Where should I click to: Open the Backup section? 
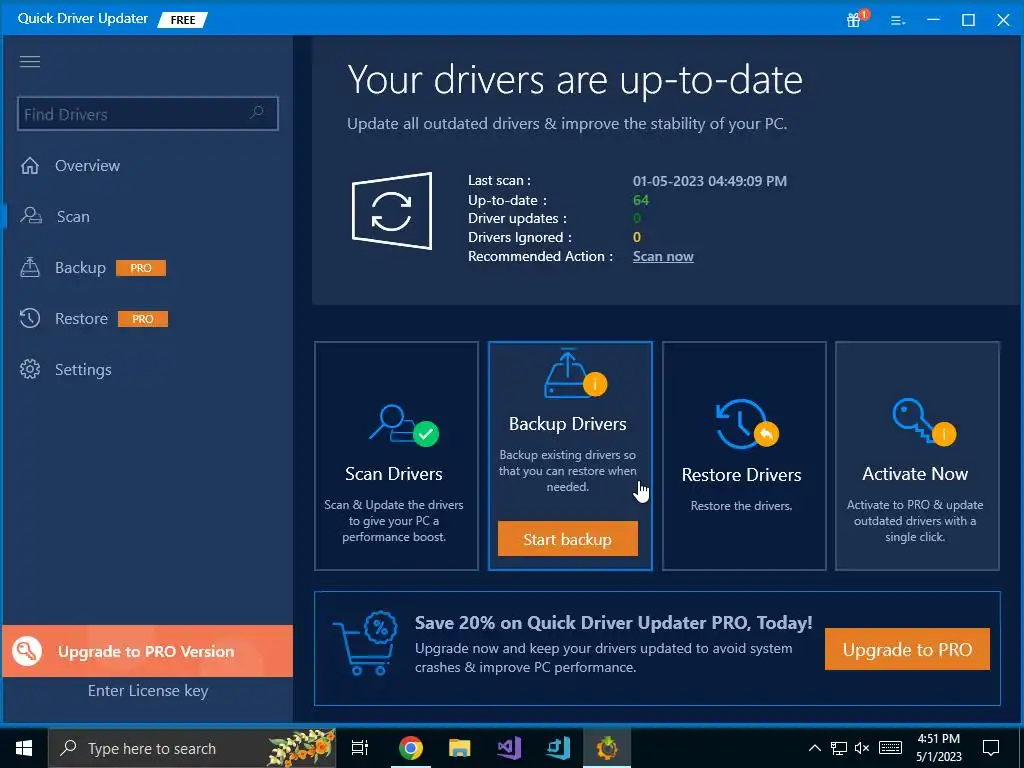[x=80, y=268]
